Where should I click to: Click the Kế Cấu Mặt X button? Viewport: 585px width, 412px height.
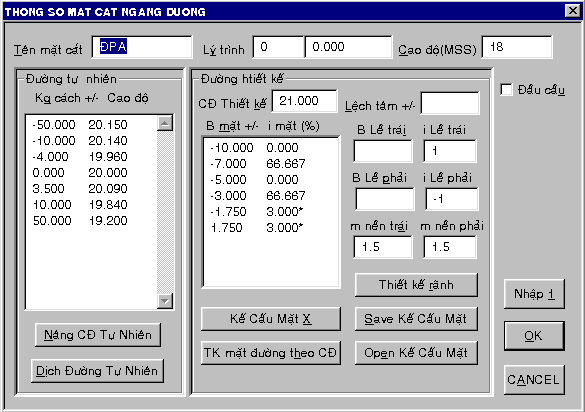[271, 319]
